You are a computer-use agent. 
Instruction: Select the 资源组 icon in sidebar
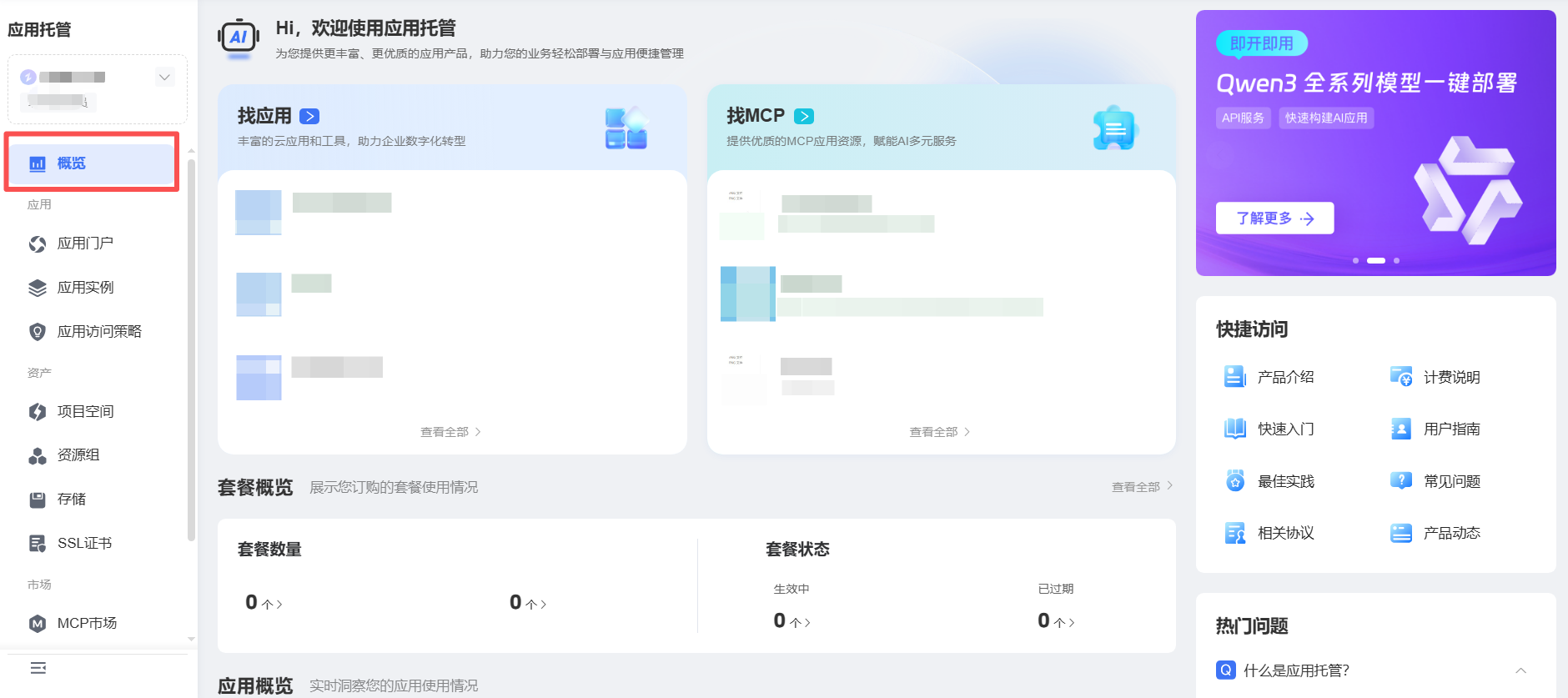coord(38,455)
